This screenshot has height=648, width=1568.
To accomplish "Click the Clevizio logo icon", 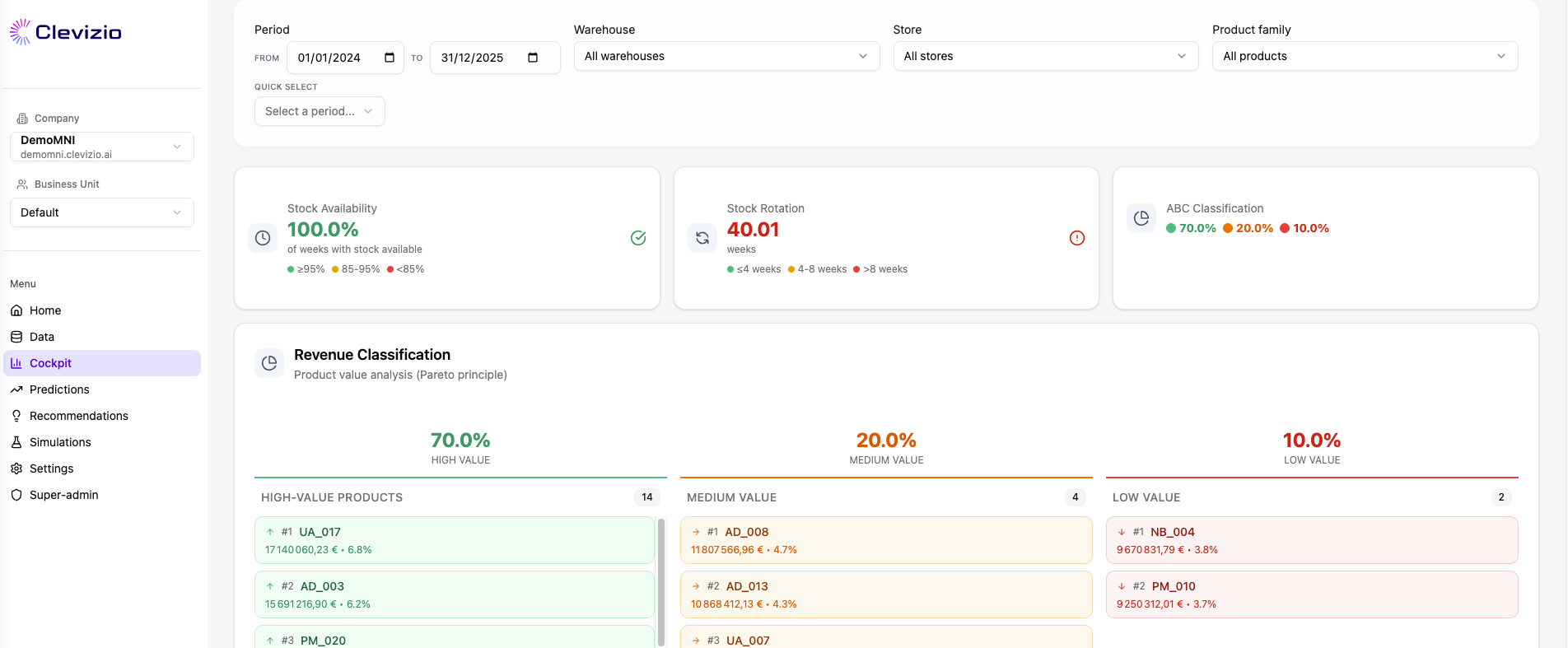I will click(x=20, y=32).
